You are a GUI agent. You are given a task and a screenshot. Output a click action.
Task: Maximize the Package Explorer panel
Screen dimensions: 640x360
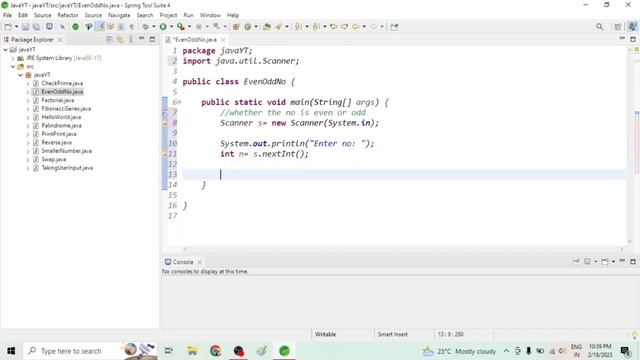click(152, 40)
